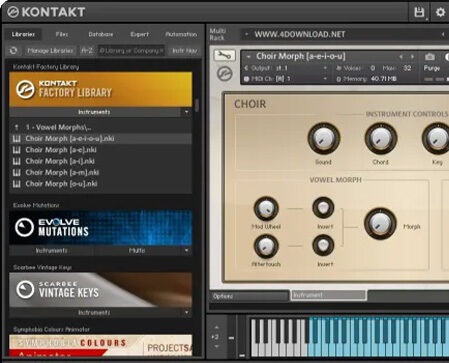Switch to the Automation tab
This screenshot has height=363, width=449.
click(181, 34)
